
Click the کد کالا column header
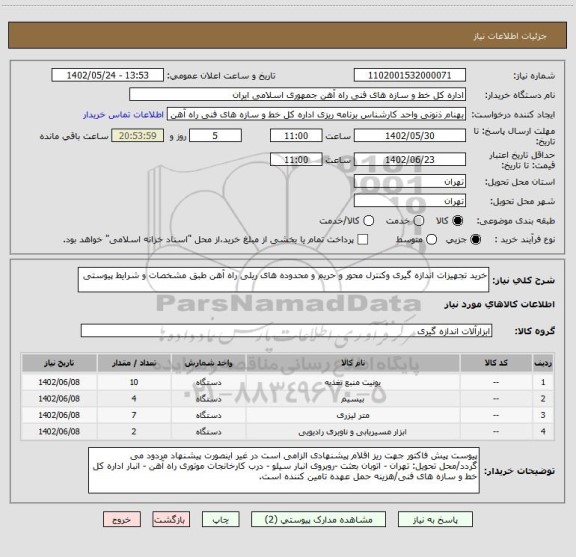point(496,363)
